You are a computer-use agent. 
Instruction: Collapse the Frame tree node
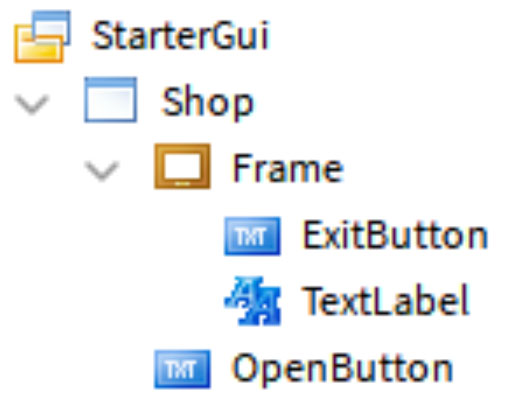coord(102,171)
